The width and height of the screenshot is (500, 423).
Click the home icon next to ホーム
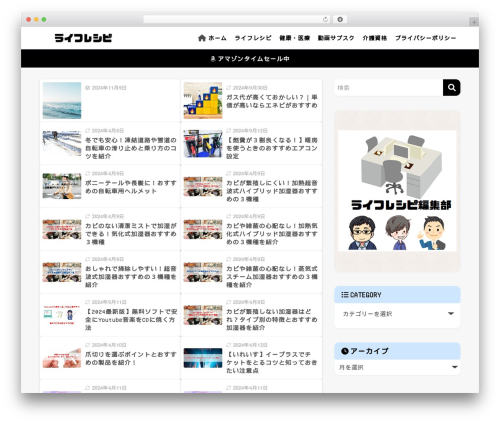[202, 38]
